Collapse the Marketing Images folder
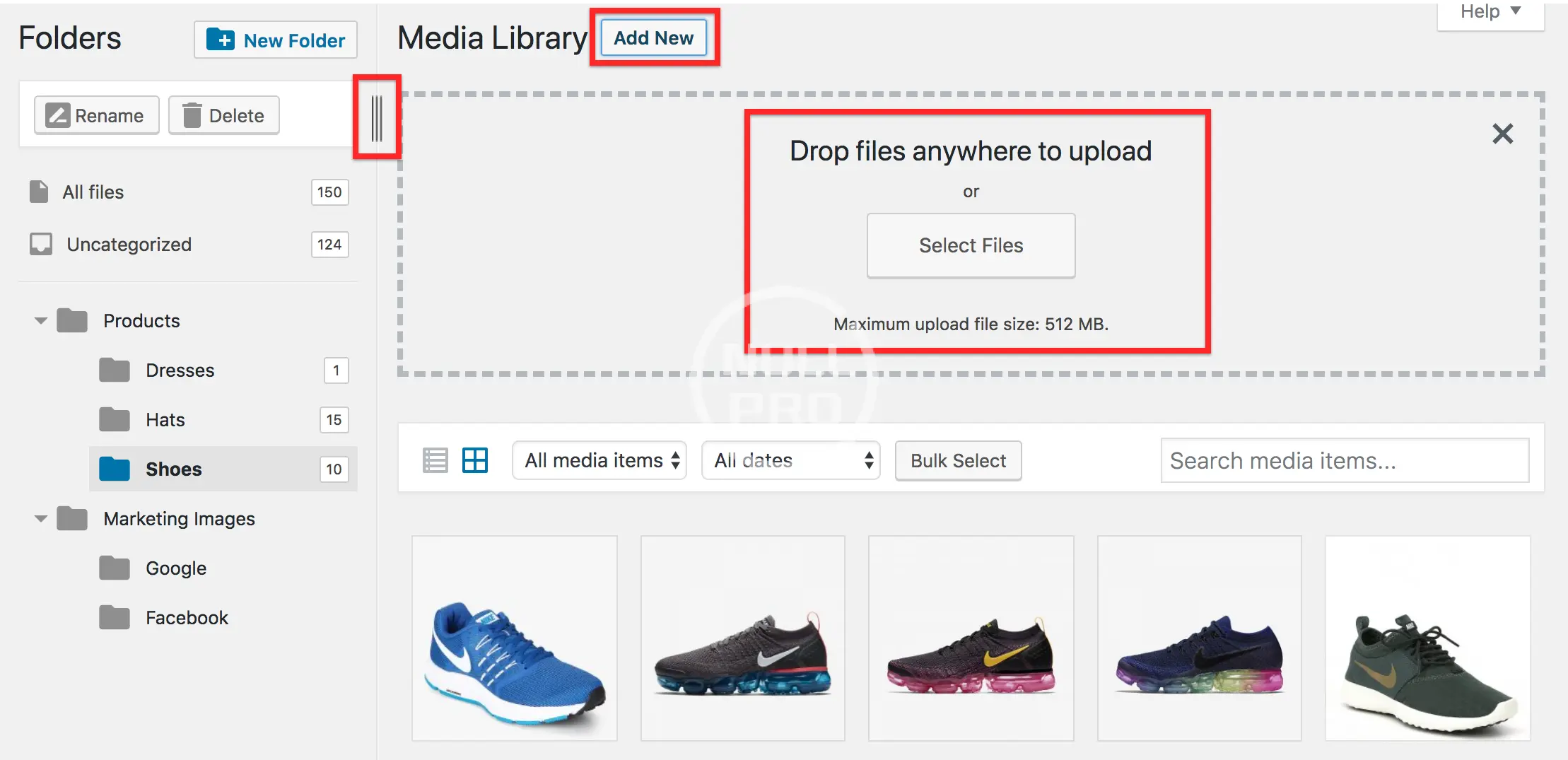Screen dimensions: 1568x760 pyautogui.click(x=41, y=519)
